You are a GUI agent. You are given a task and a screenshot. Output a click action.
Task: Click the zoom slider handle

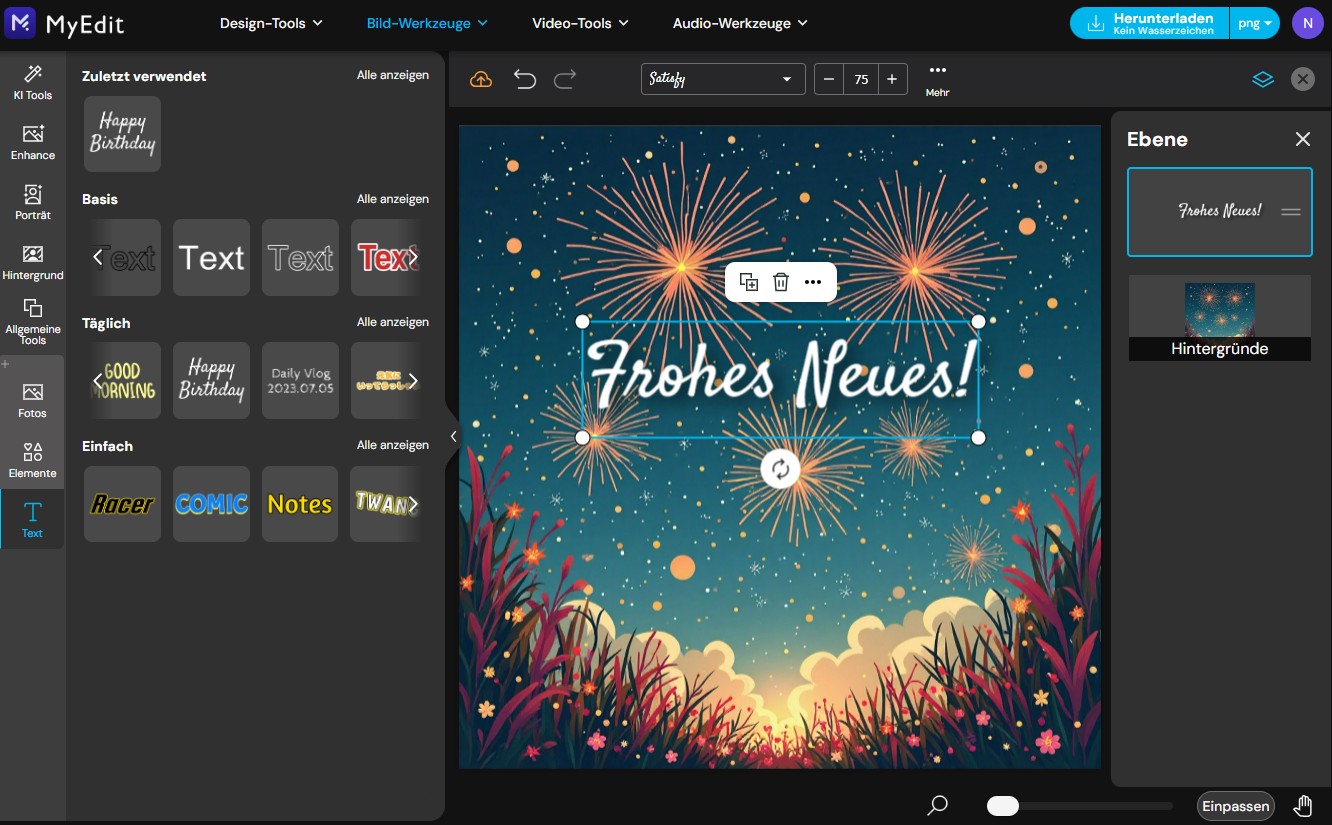click(x=1002, y=806)
